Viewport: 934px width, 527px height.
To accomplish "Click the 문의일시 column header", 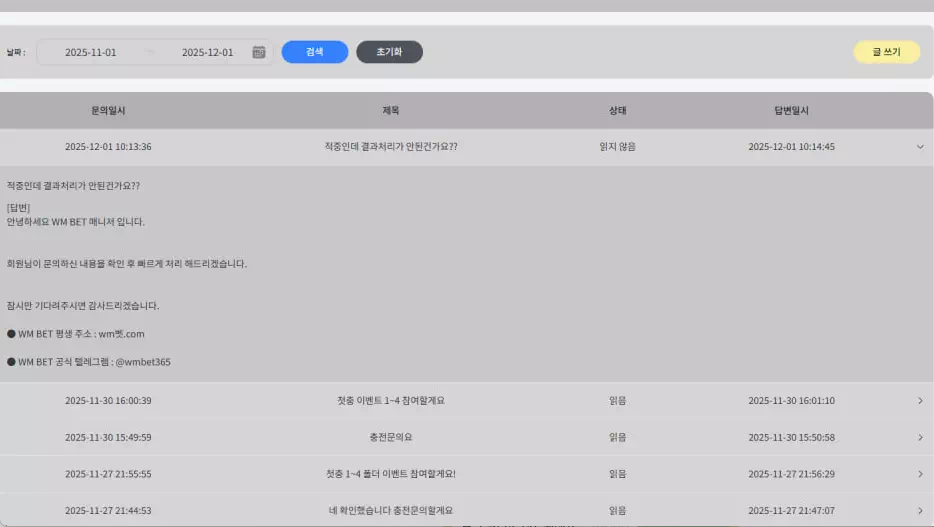I will click(108, 111).
